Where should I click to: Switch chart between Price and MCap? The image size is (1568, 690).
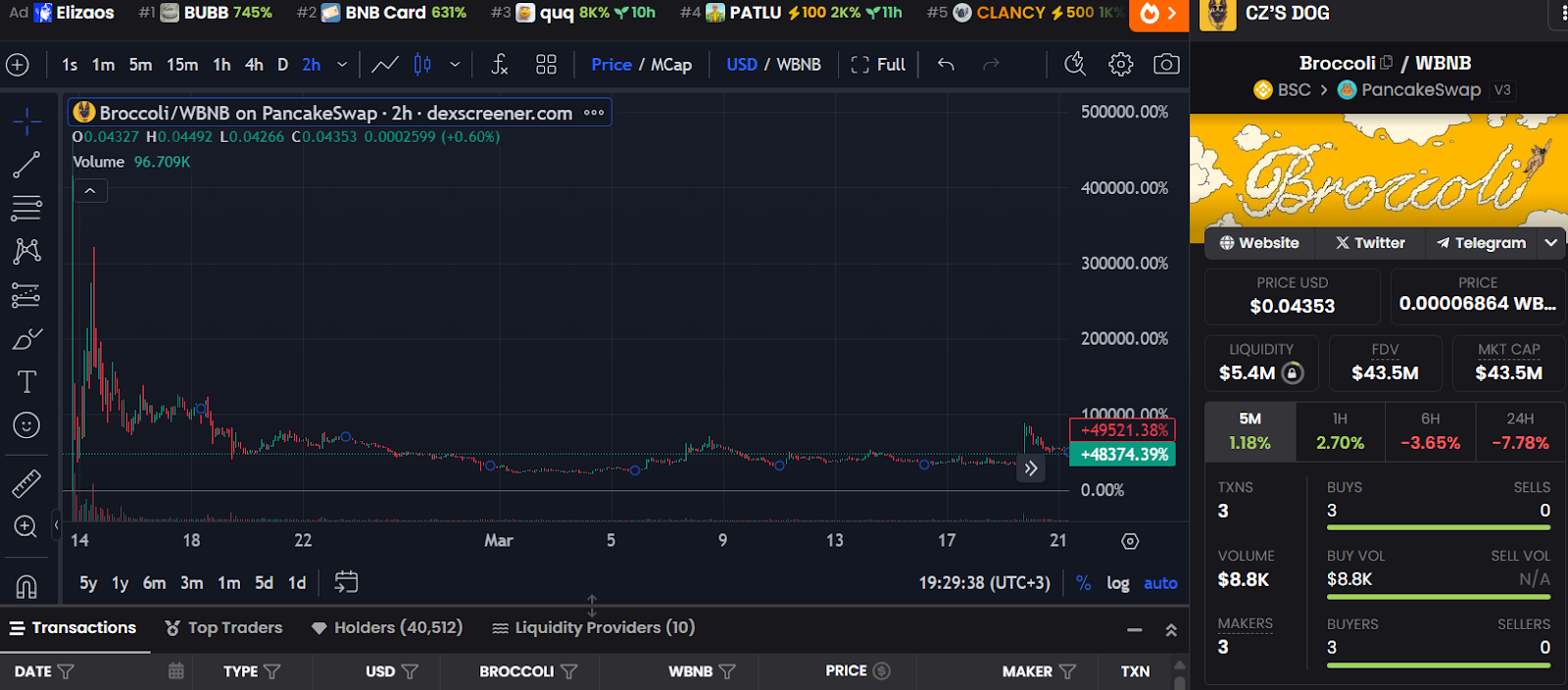pos(641,65)
